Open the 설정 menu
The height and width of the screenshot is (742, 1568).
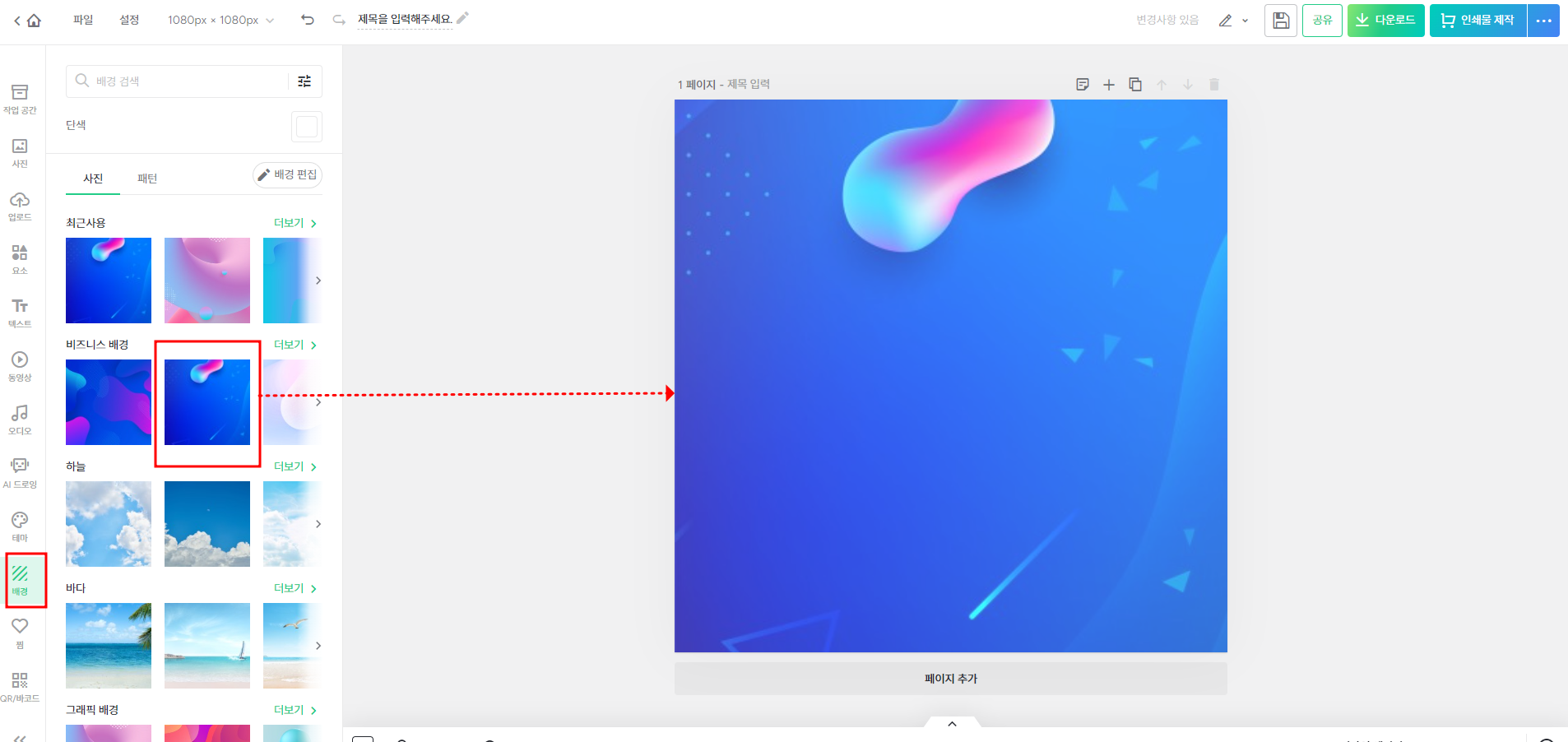coord(129,20)
